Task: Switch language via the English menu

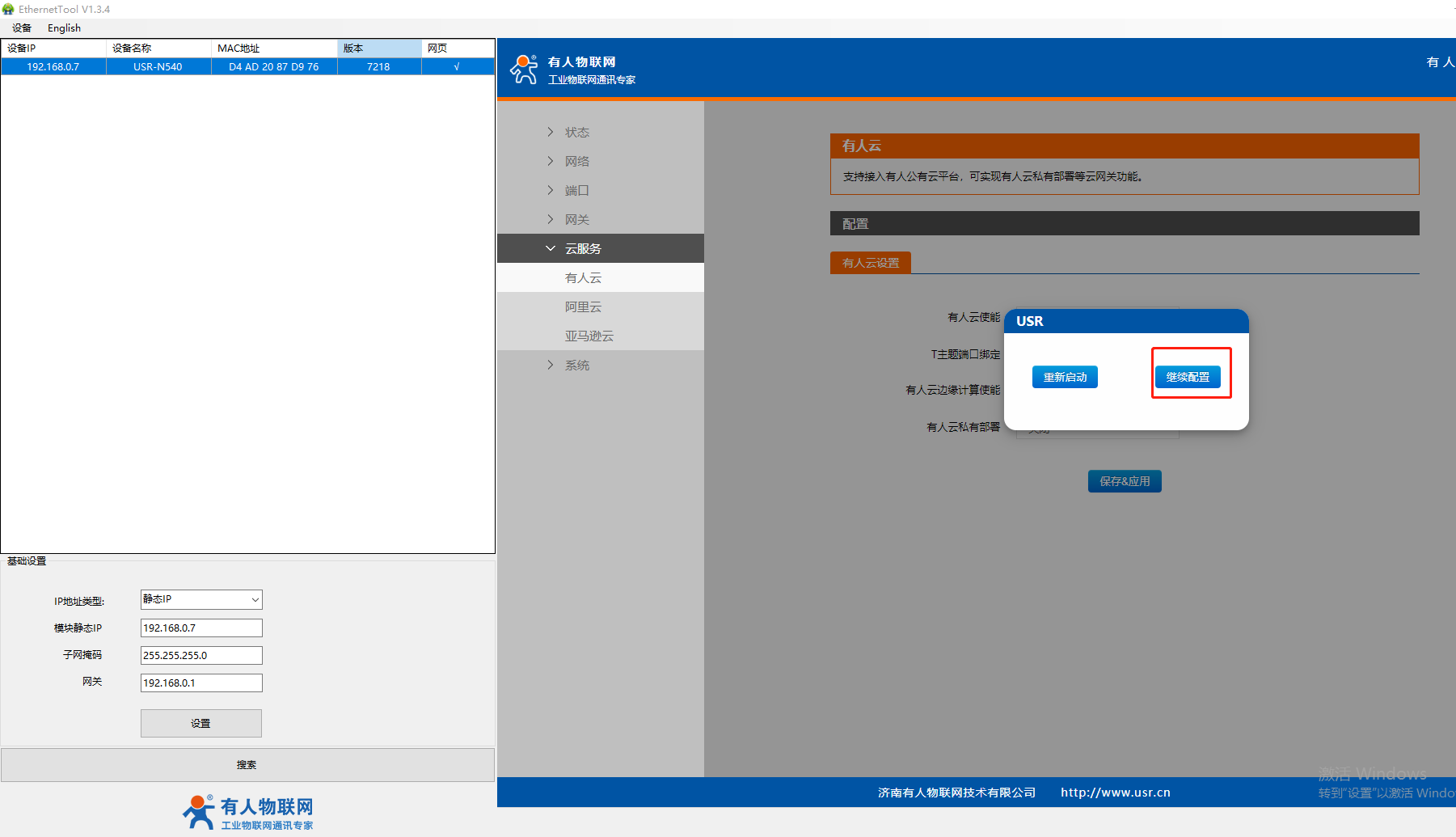Action: pyautogui.click(x=64, y=28)
